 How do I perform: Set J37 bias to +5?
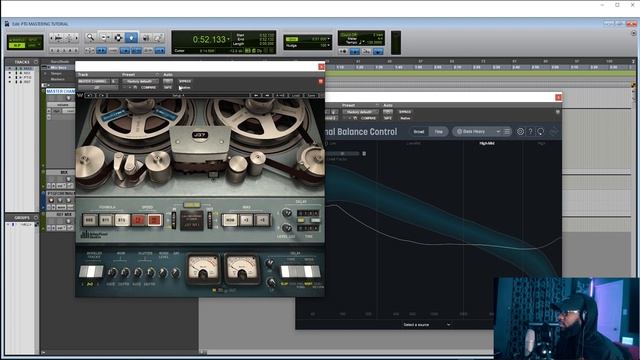(x=262, y=220)
